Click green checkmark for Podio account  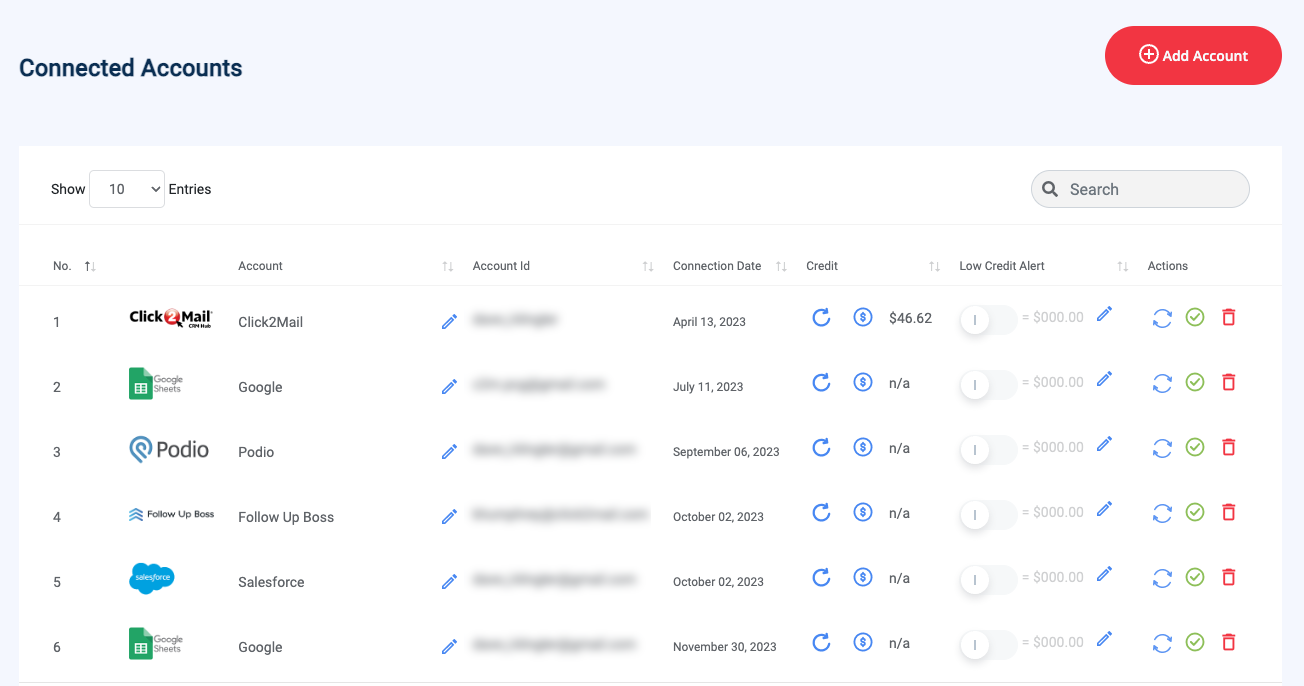tap(1195, 447)
